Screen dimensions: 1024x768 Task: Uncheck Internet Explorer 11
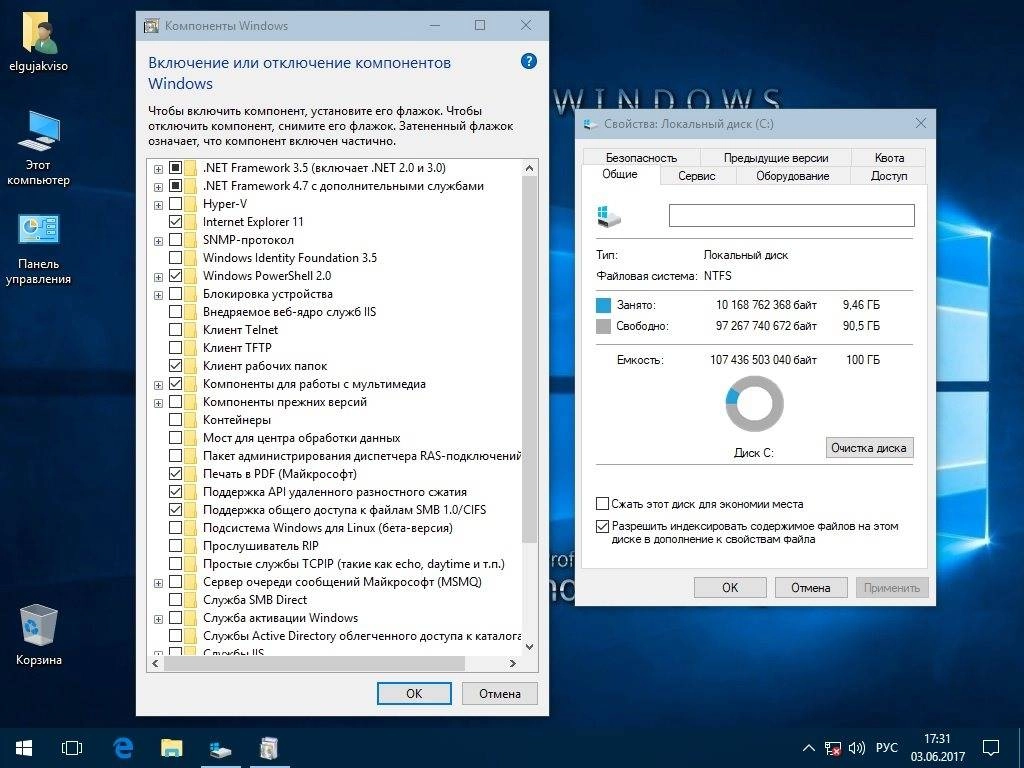pos(175,221)
